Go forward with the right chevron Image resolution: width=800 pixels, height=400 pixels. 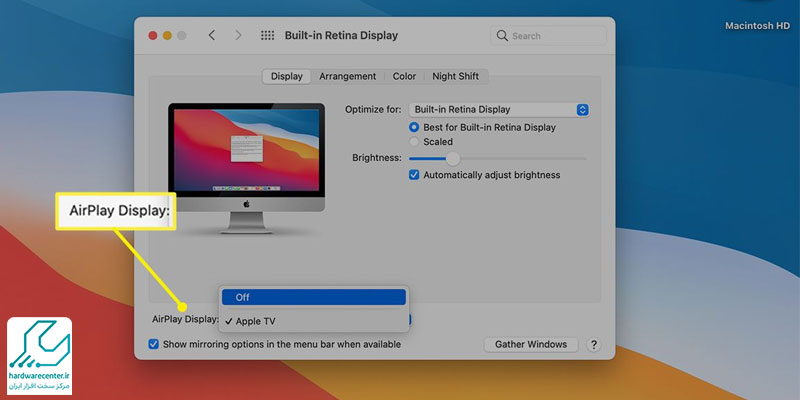[x=238, y=35]
